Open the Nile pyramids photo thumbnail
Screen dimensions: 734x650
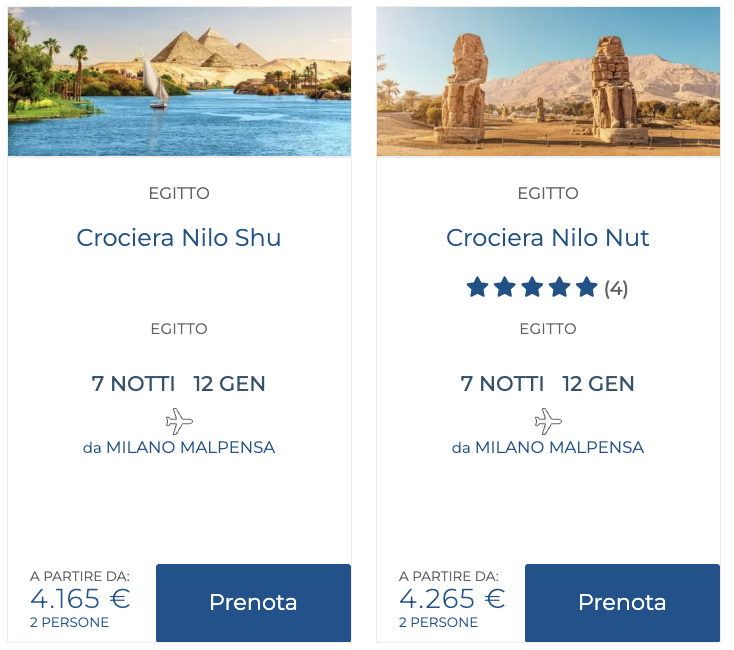tap(179, 82)
